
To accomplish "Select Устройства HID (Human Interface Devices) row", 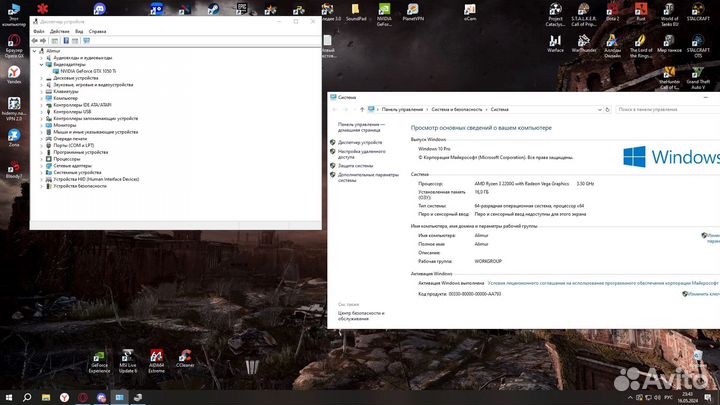I will (x=96, y=179).
